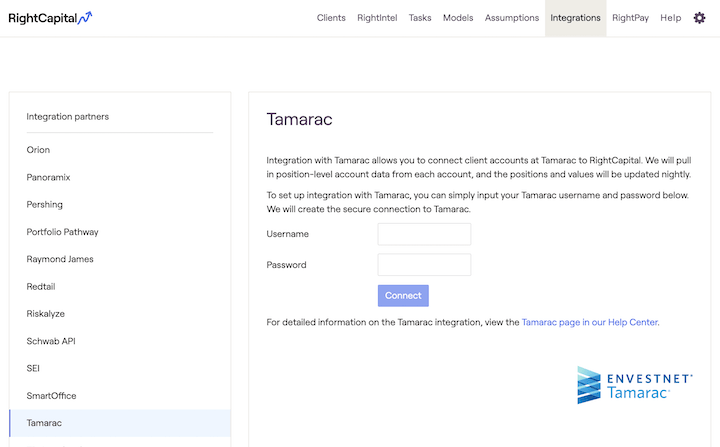Click the Envestnet Tamarac logo
Image resolution: width=720 pixels, height=447 pixels.
point(635,385)
